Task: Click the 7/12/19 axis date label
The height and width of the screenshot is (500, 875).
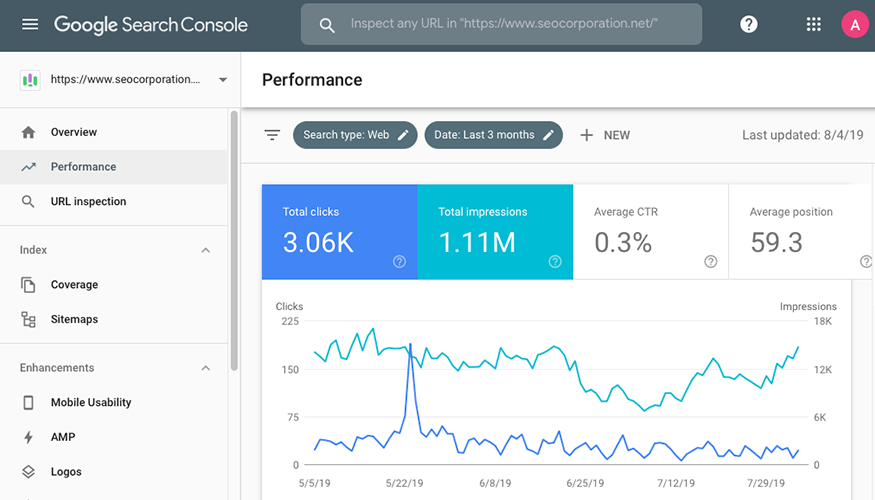Action: pos(676,483)
